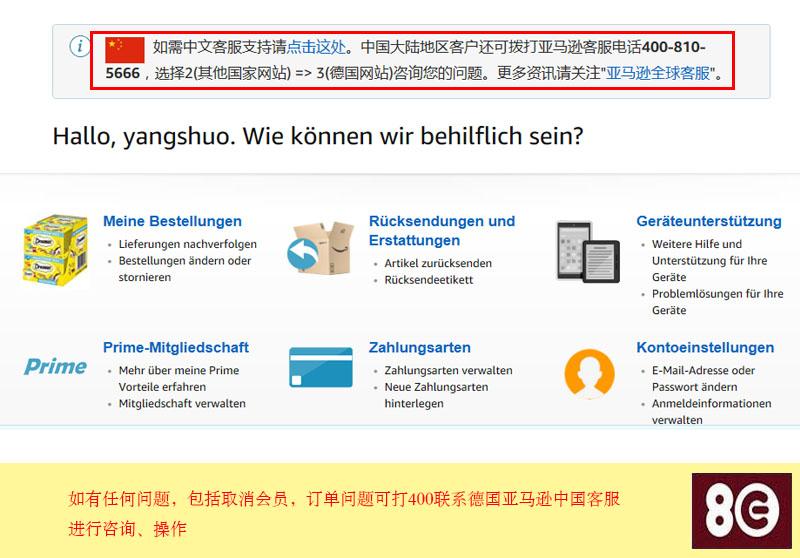Select Problemlösungen für Ihre Geräte
800x558 pixels.
pos(717,302)
